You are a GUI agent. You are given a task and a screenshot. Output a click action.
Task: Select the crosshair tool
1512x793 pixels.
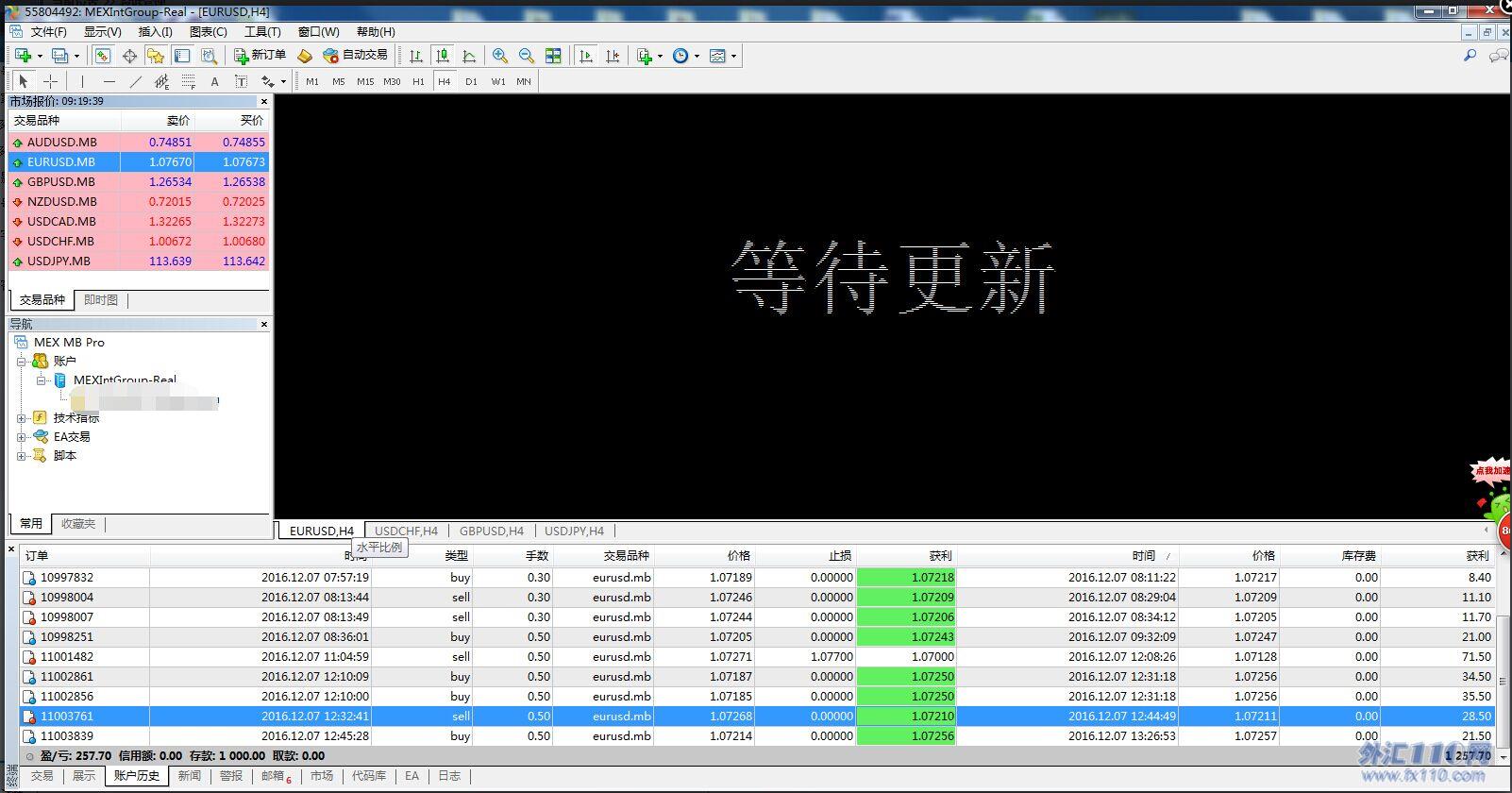51,81
